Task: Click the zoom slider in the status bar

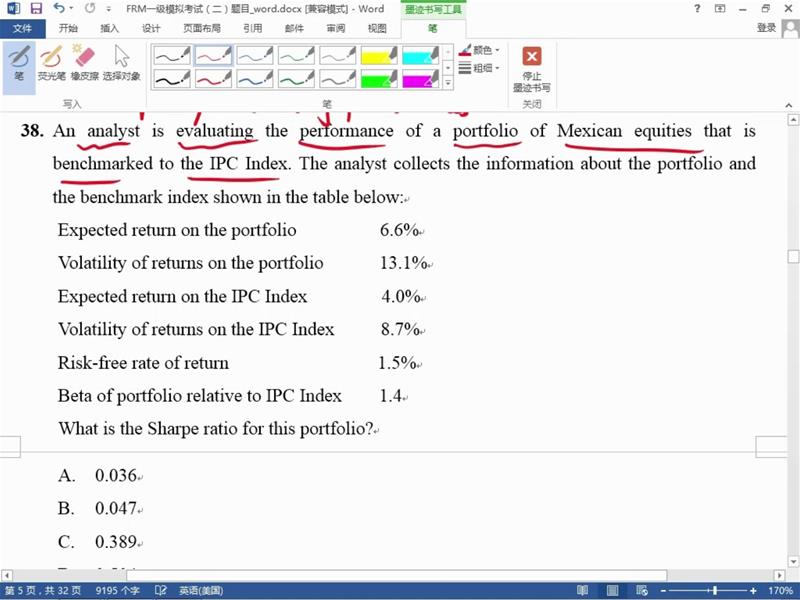Action: click(714, 591)
